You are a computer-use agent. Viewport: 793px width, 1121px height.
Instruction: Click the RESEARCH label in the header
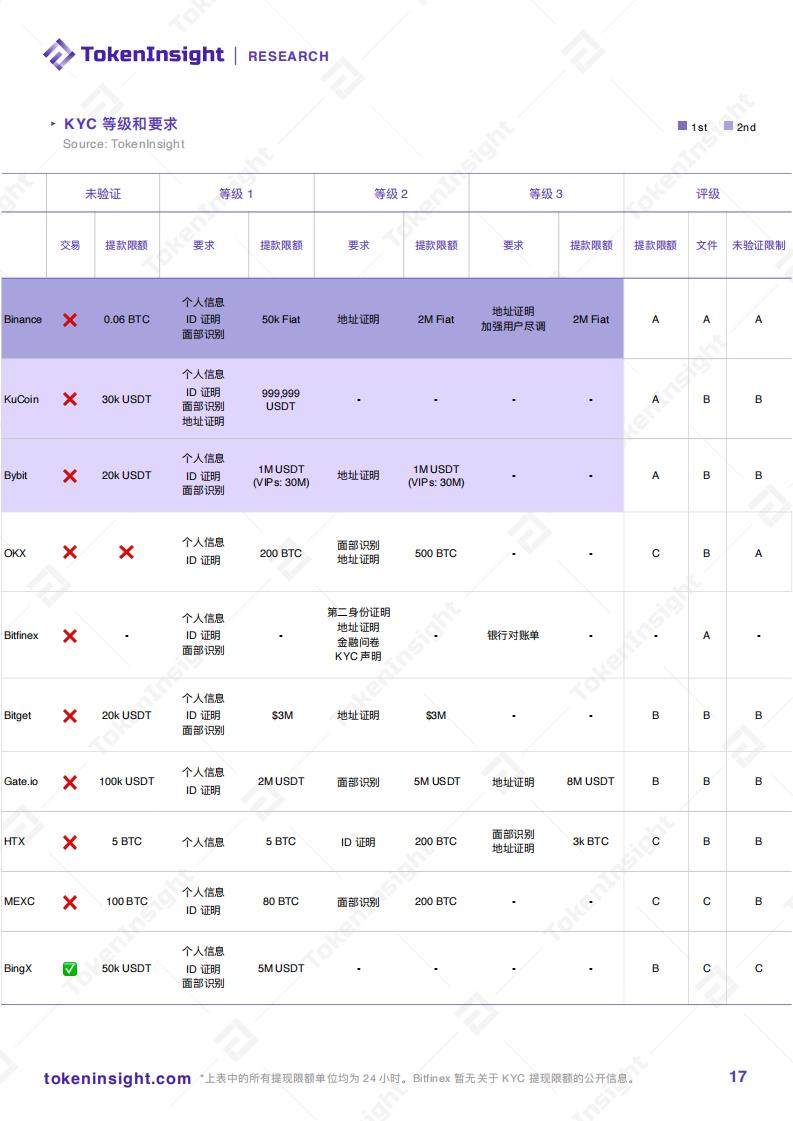coord(288,56)
